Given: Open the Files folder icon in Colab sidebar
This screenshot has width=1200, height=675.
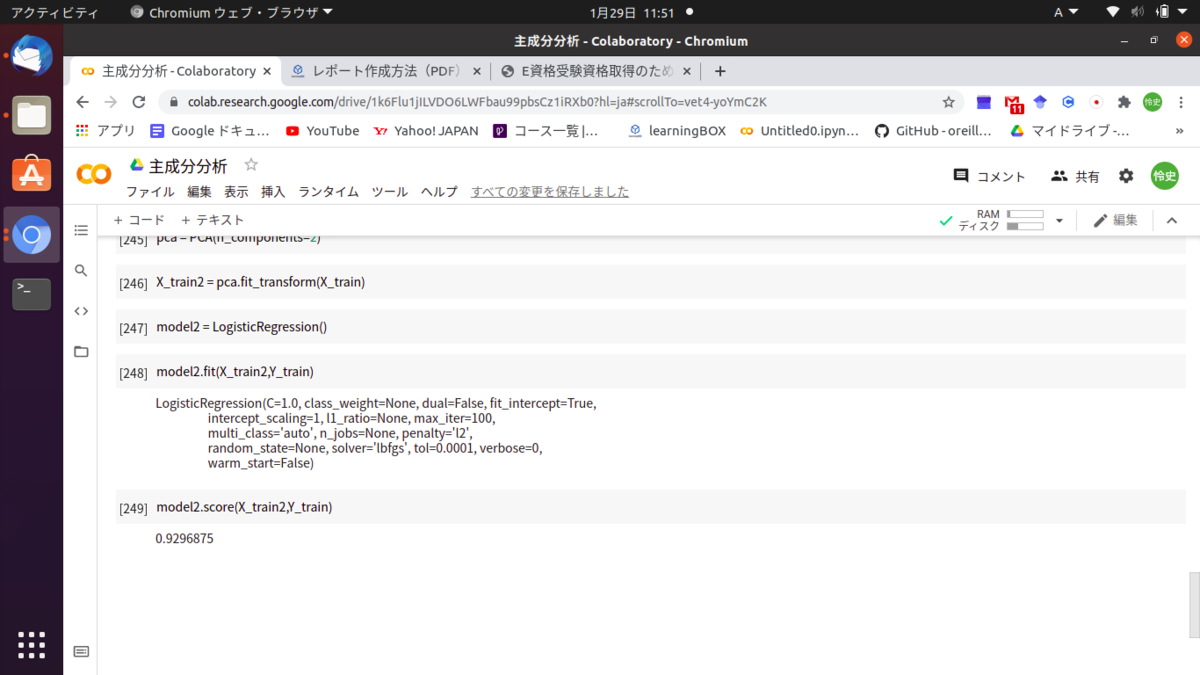Looking at the screenshot, I should [x=81, y=351].
